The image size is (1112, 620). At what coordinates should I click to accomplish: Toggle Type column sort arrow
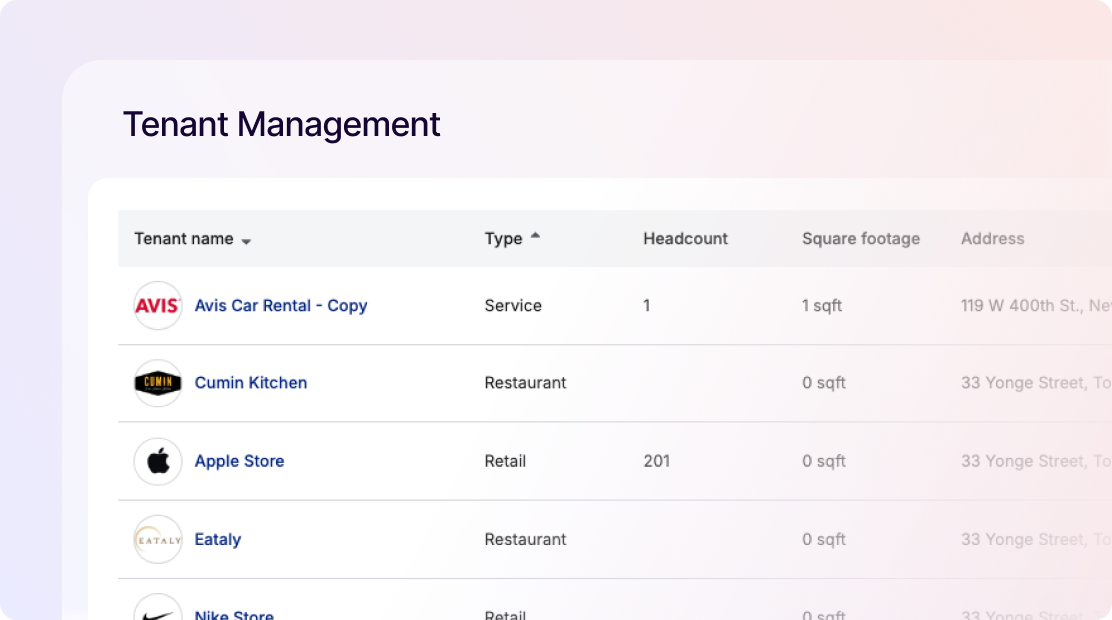pos(535,237)
